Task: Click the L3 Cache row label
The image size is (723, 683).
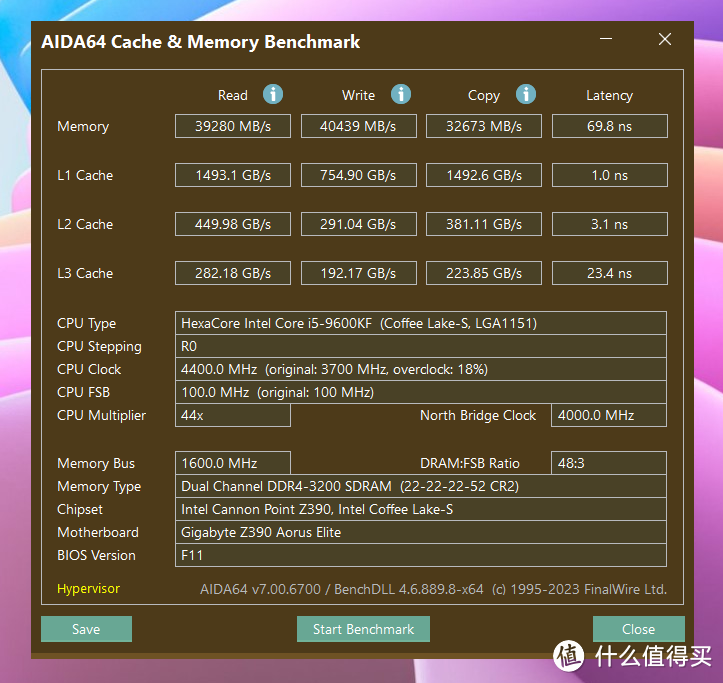Action: tap(85, 273)
